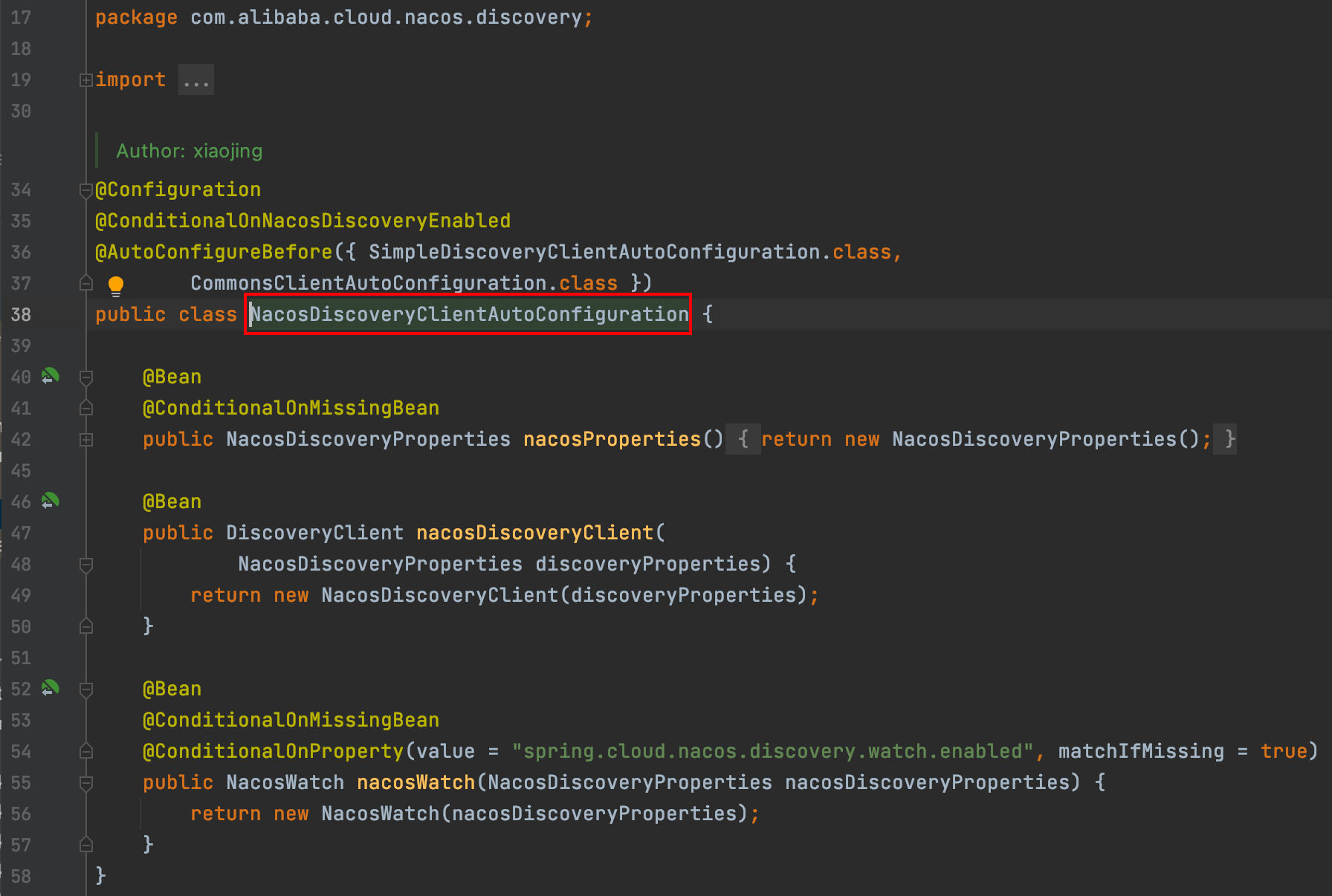Image resolution: width=1332 pixels, height=896 pixels.
Task: Click @ConditionalOnMissingBean on line 53
Action: [x=291, y=720]
